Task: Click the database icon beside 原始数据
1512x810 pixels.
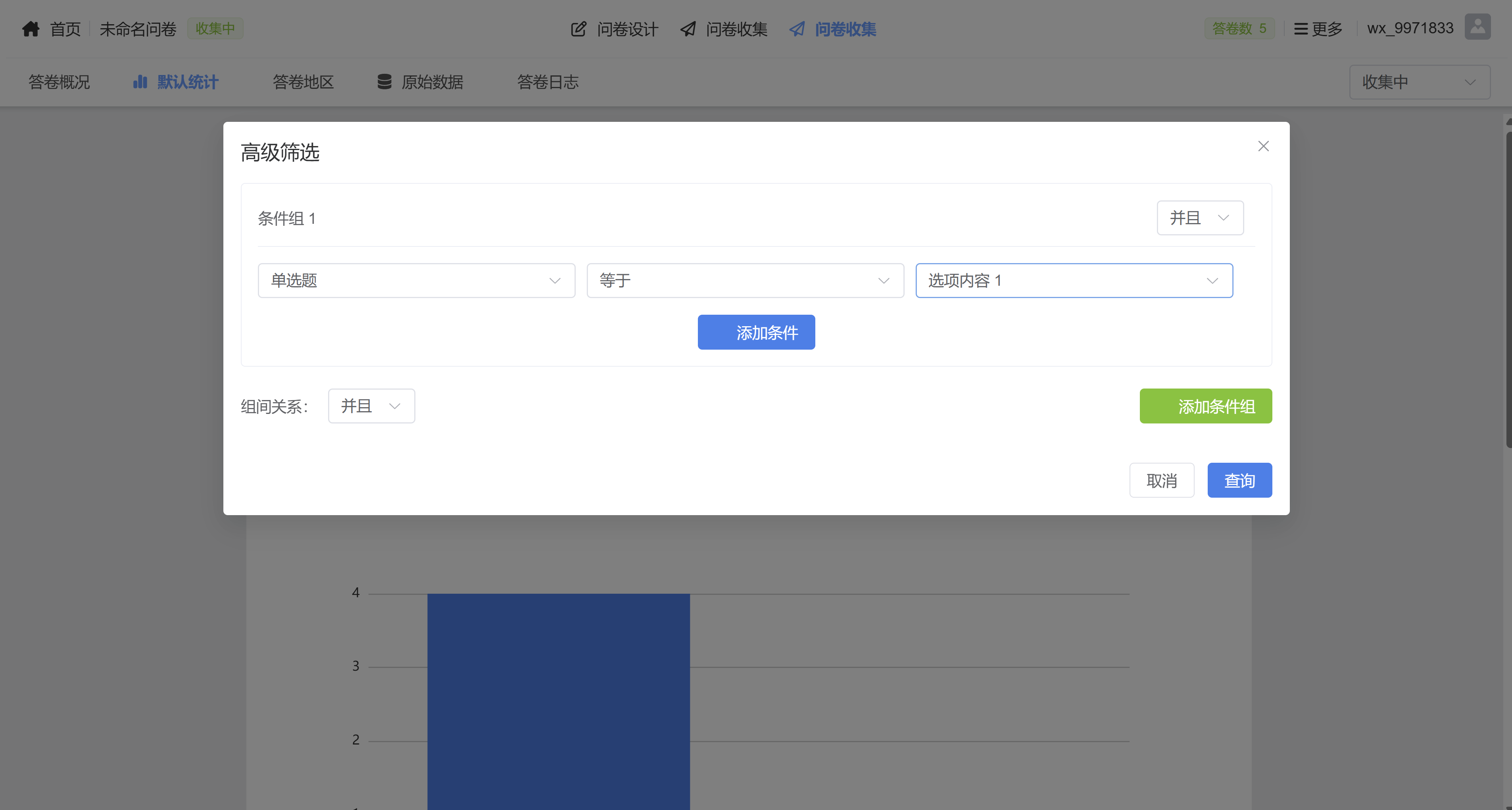Action: tap(384, 82)
